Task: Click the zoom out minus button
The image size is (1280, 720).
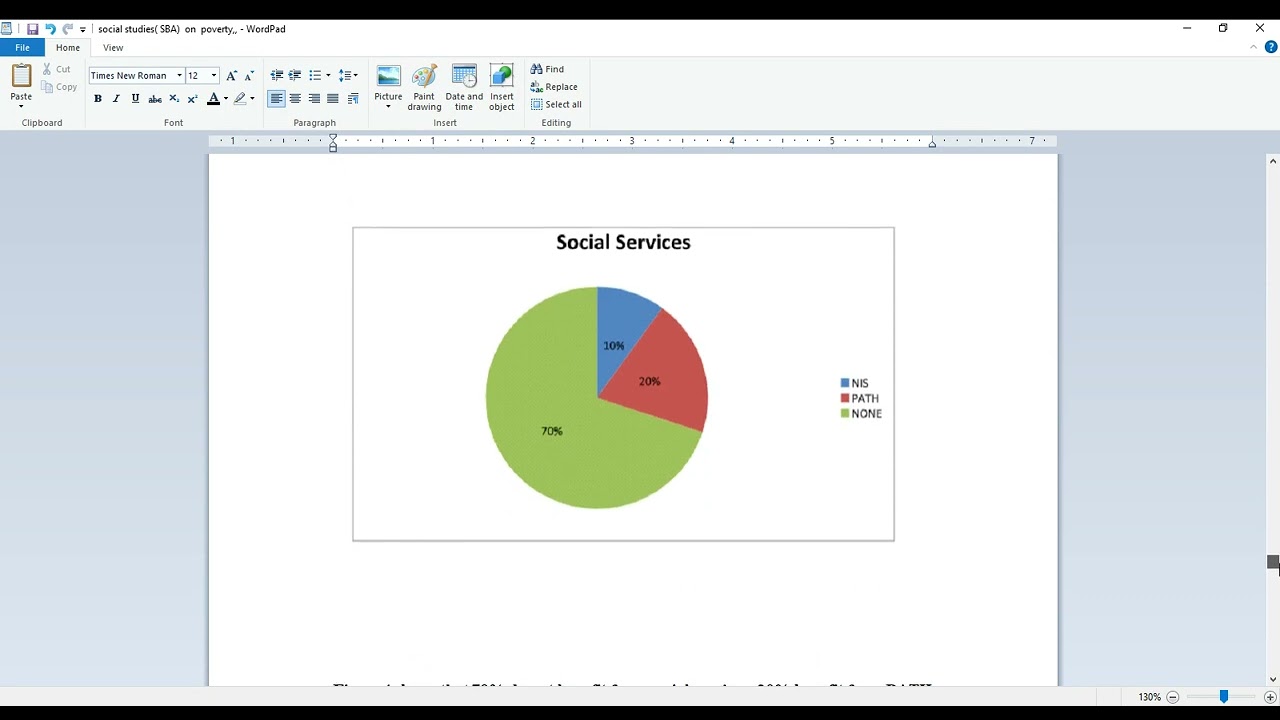Action: click(1173, 697)
